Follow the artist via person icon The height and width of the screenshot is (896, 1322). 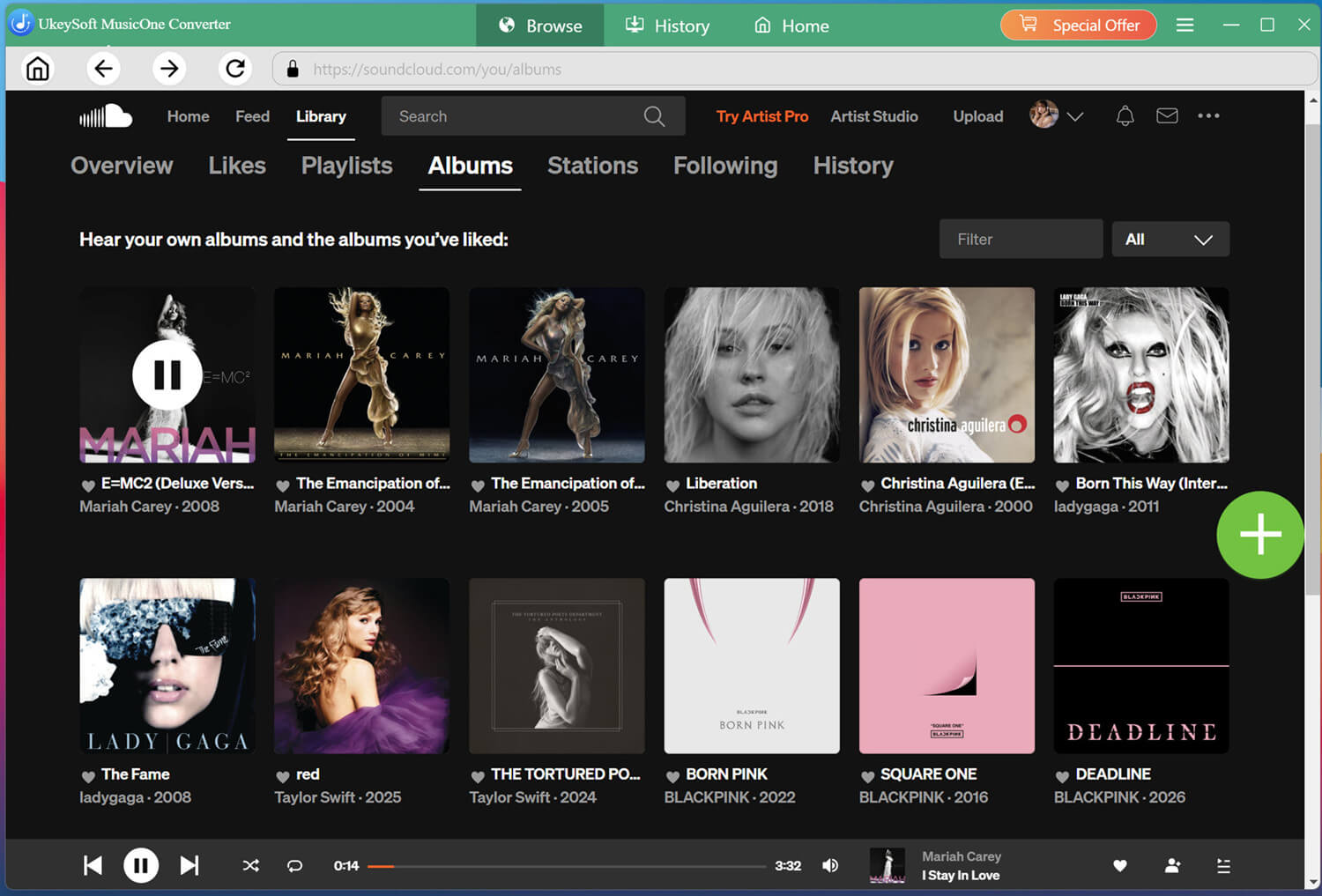(x=1172, y=866)
